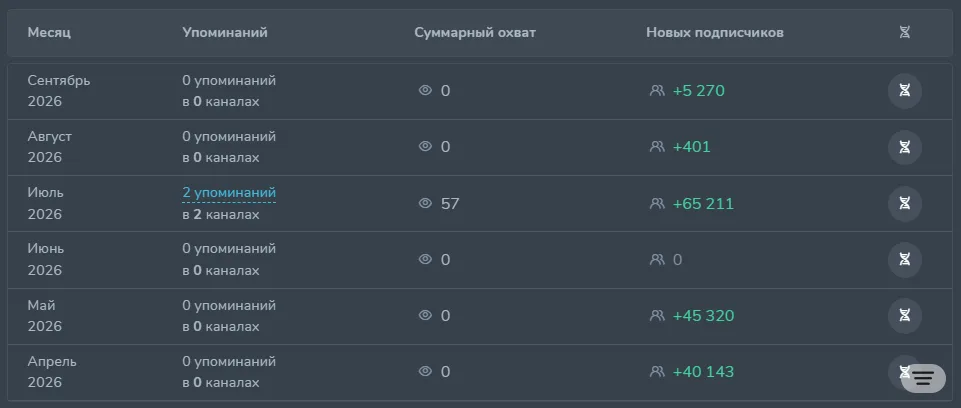This screenshot has height=408, width=961.
Task: Click the subscribers icon in the Июнь row
Action: [657, 259]
